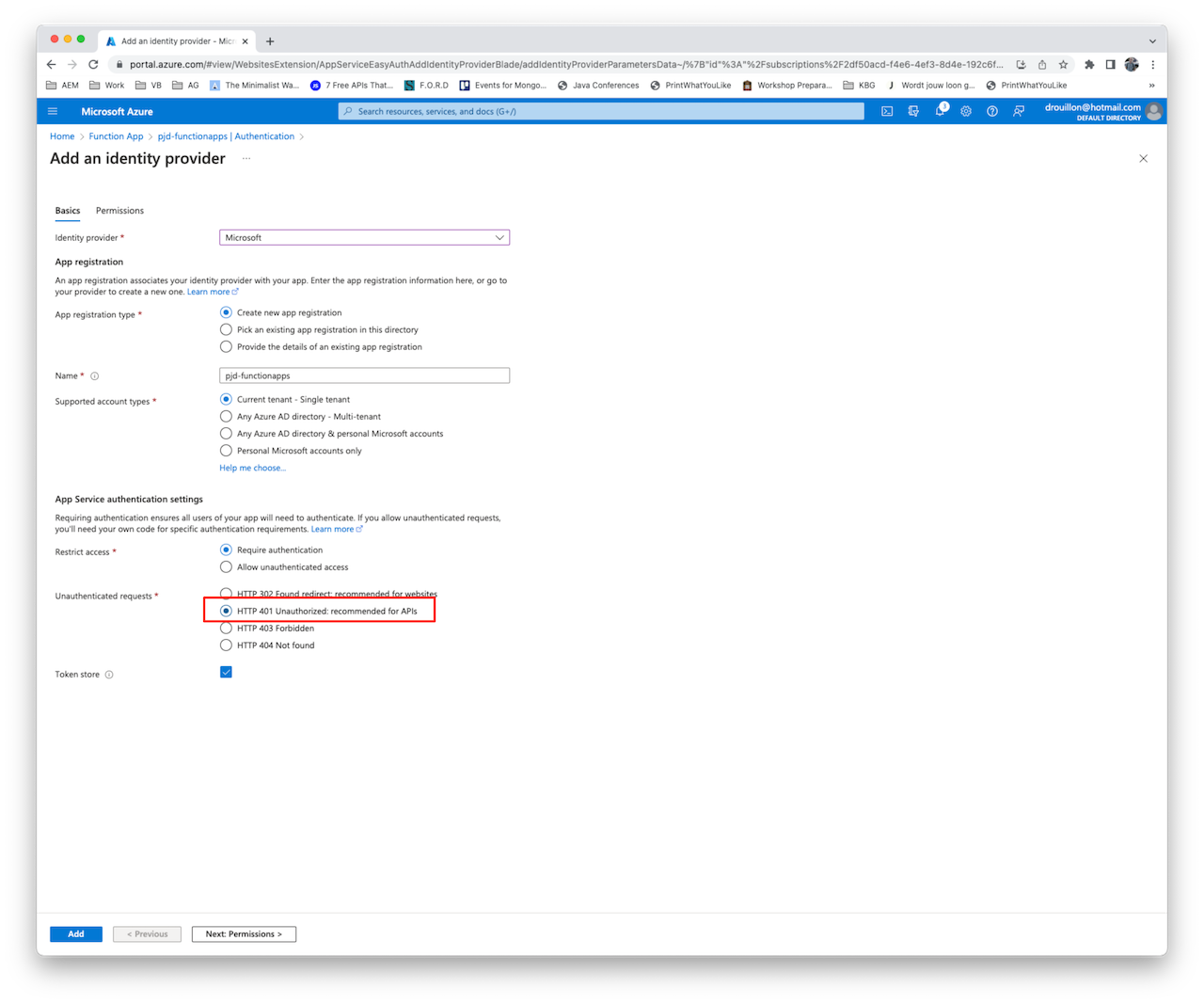Open the Work bookmarks folder

coord(106,86)
